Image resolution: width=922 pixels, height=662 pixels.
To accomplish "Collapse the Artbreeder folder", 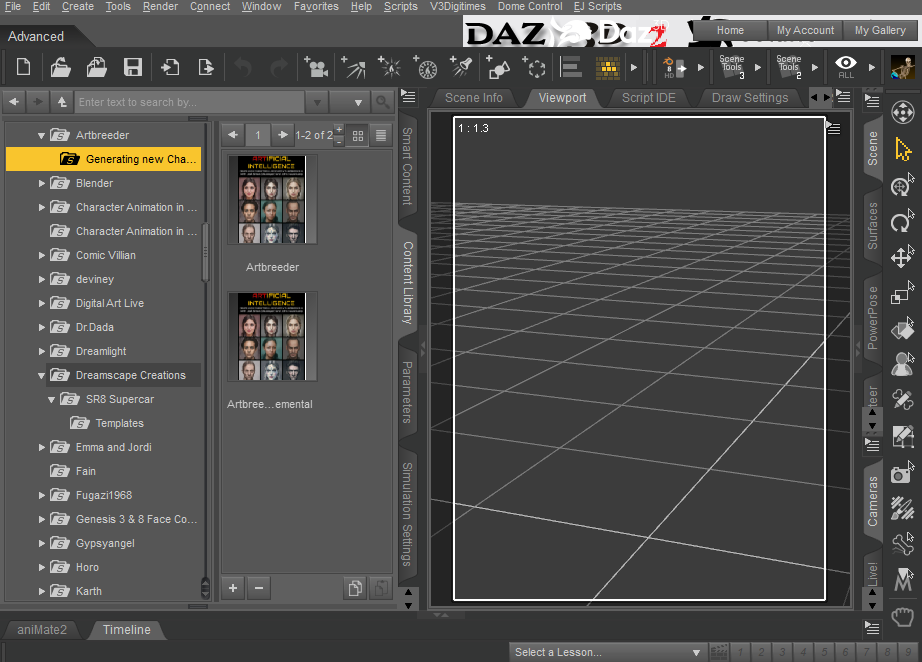I will [x=41, y=135].
